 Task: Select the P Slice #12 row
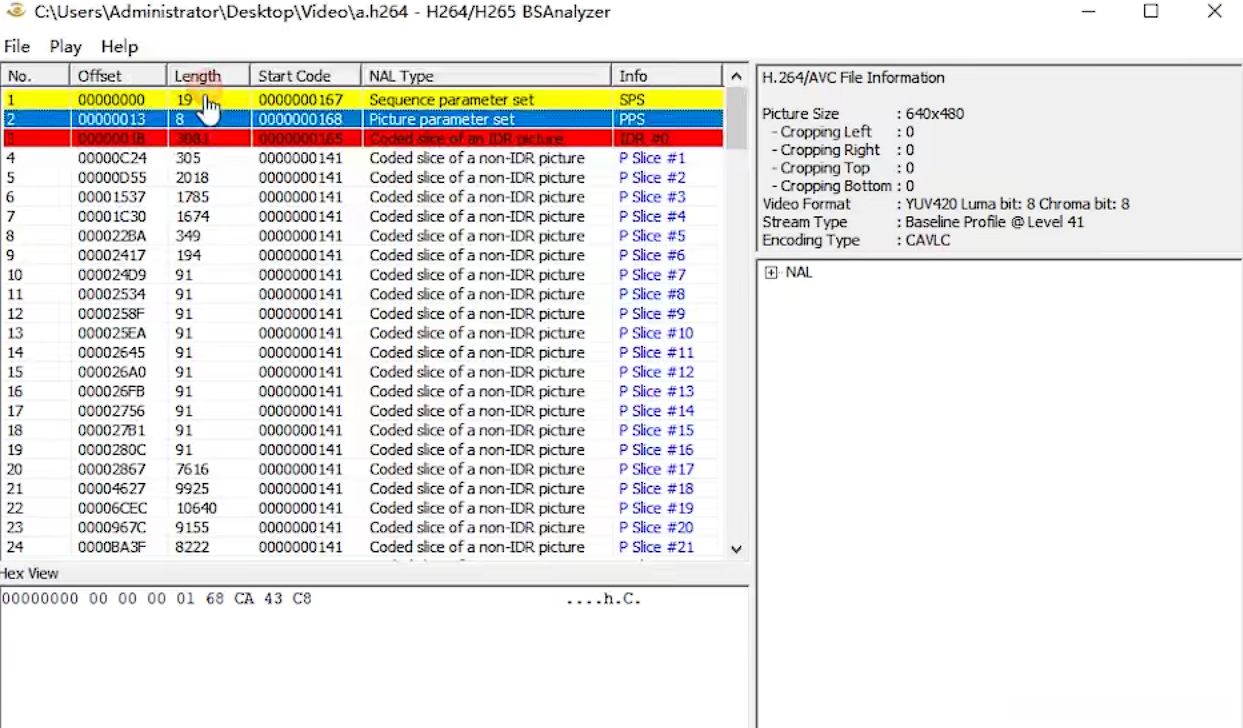(362, 372)
